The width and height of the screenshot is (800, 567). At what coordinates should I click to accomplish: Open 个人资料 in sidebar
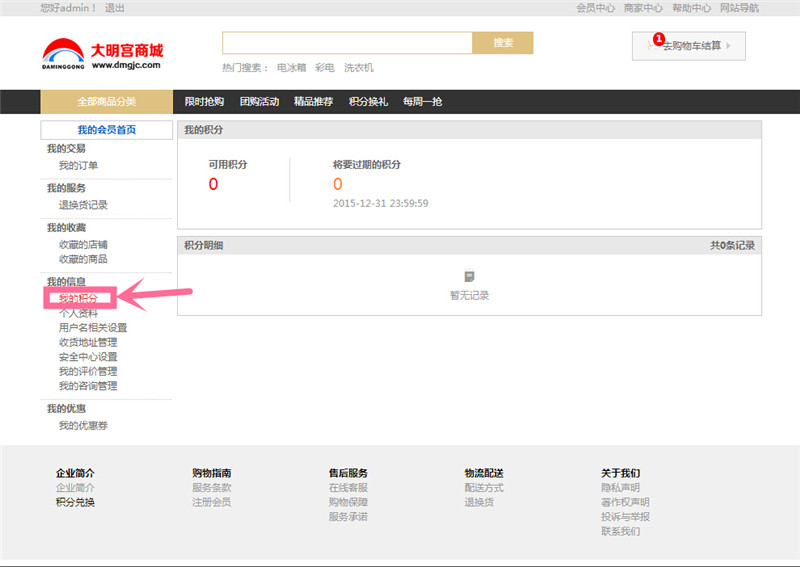point(78,313)
